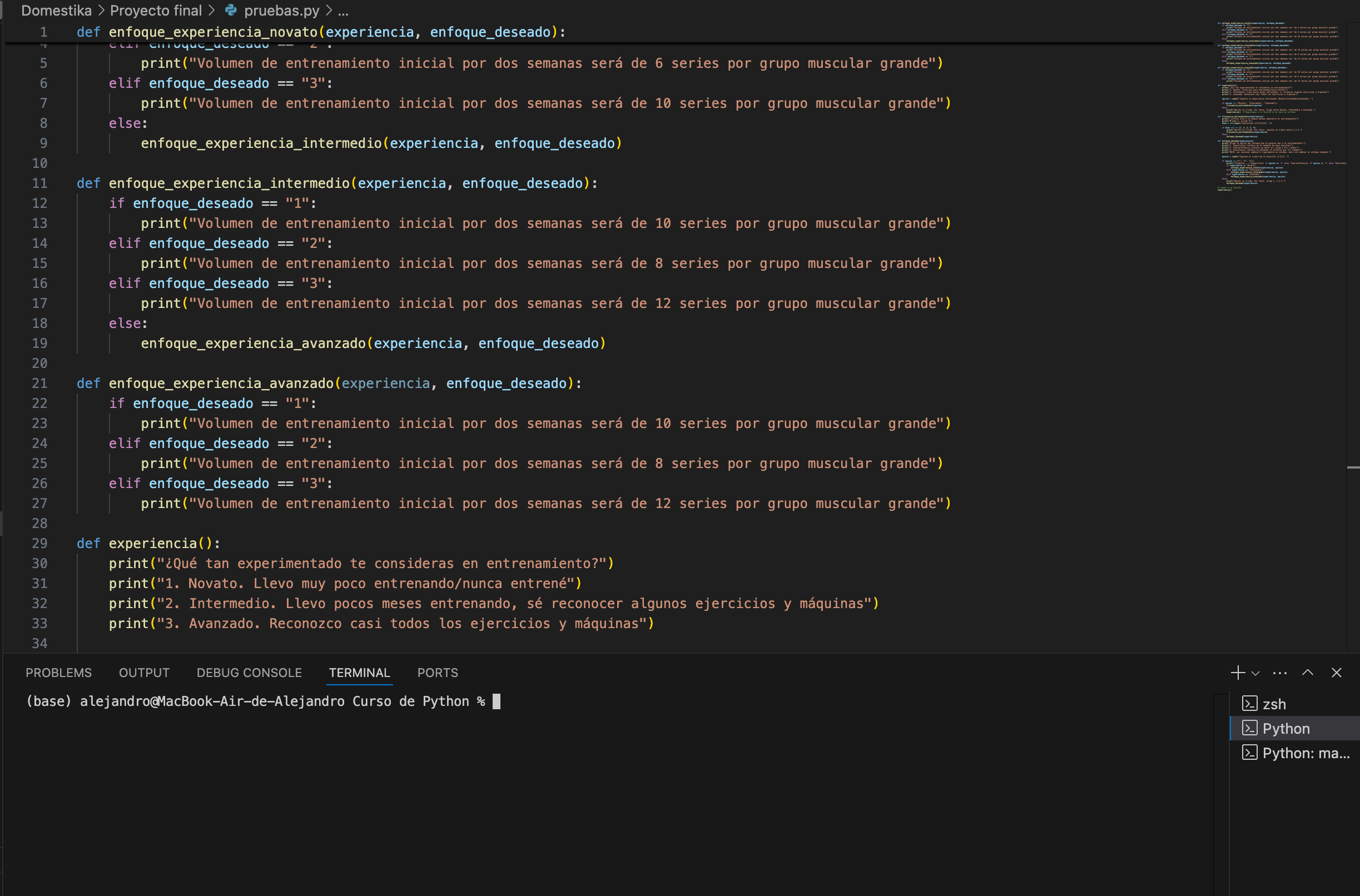This screenshot has height=896, width=1360.
Task: Click line number 29 in the gutter
Action: (x=39, y=543)
